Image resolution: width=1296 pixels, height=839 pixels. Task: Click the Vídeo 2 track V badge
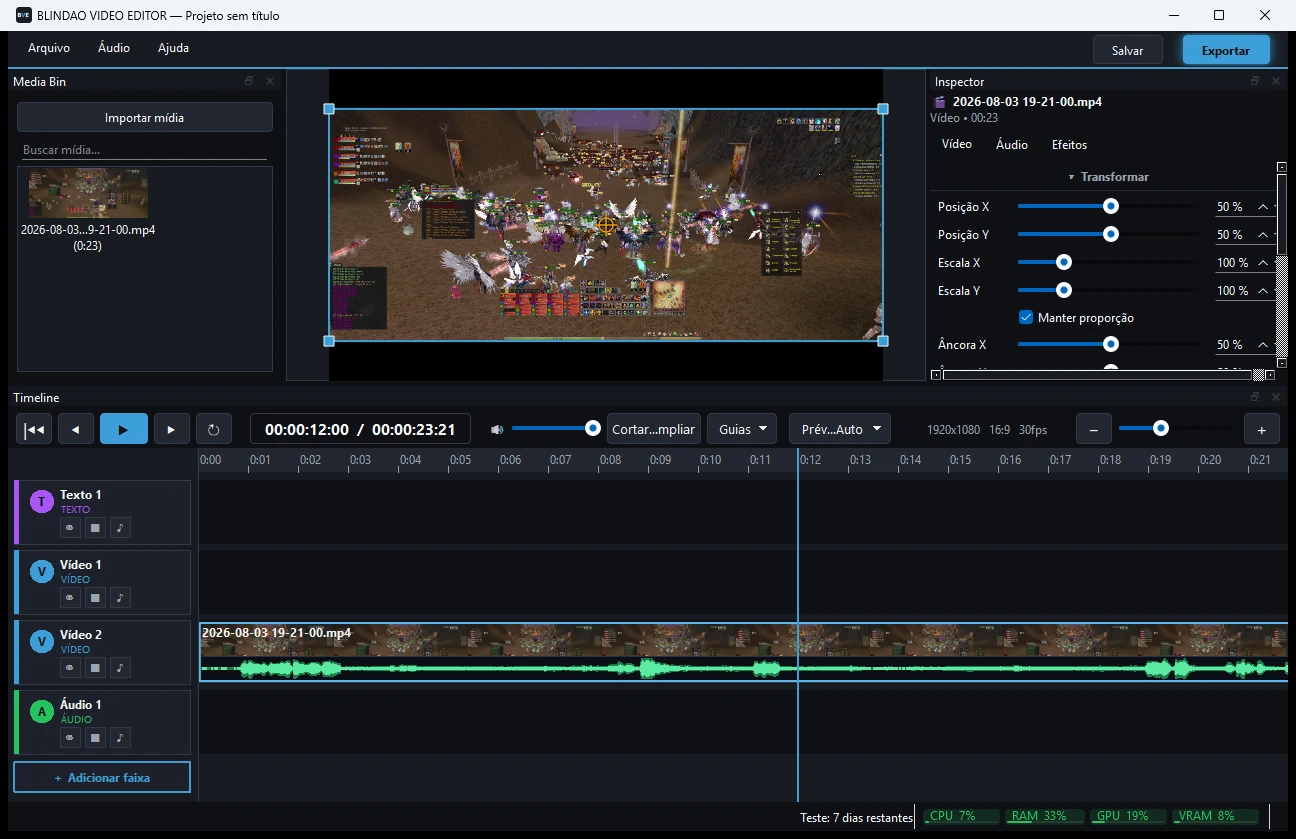(x=41, y=642)
